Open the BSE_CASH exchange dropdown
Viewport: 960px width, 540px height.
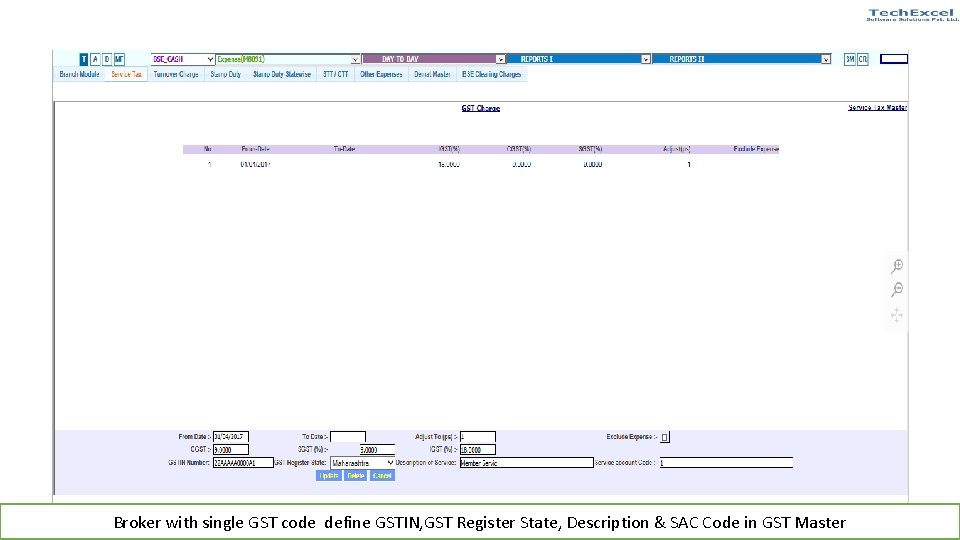coord(182,59)
